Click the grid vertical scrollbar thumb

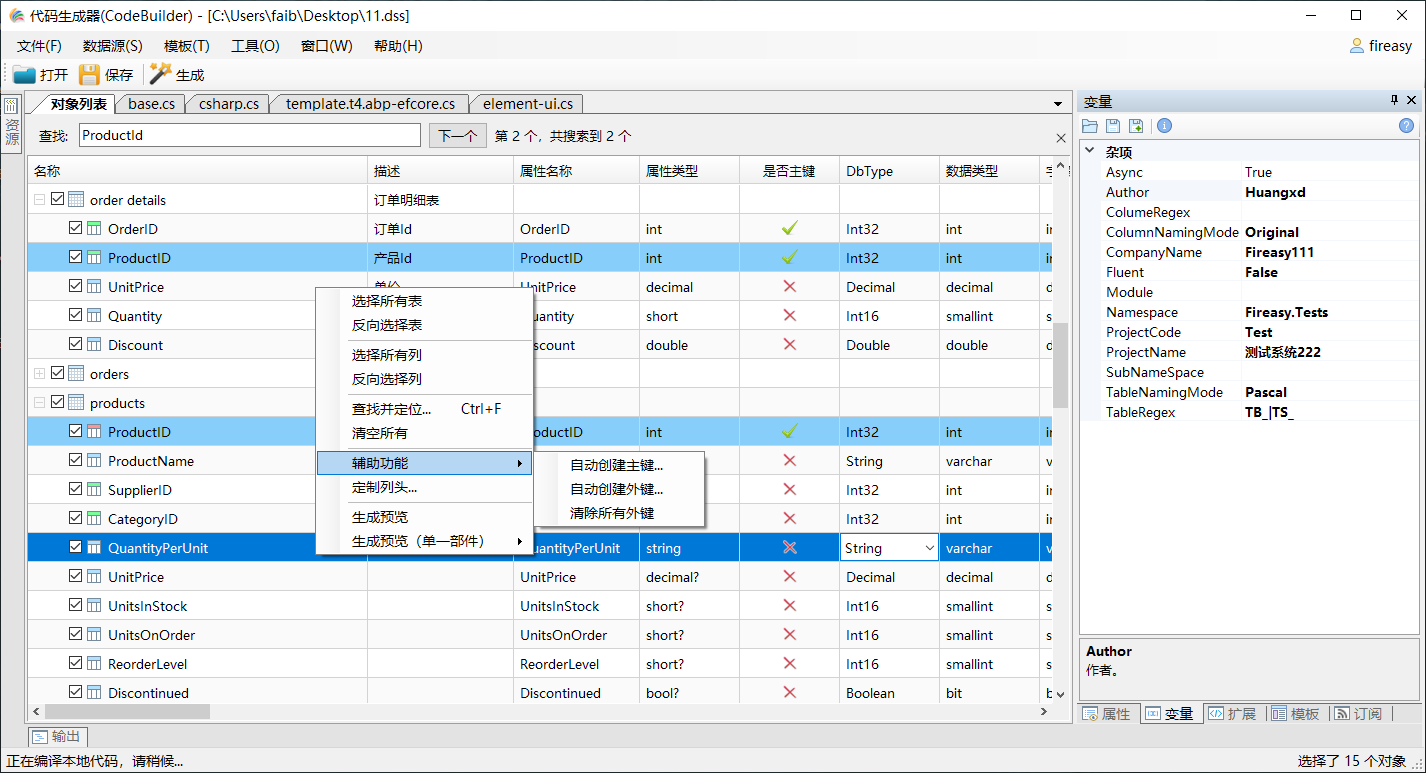point(1060,364)
